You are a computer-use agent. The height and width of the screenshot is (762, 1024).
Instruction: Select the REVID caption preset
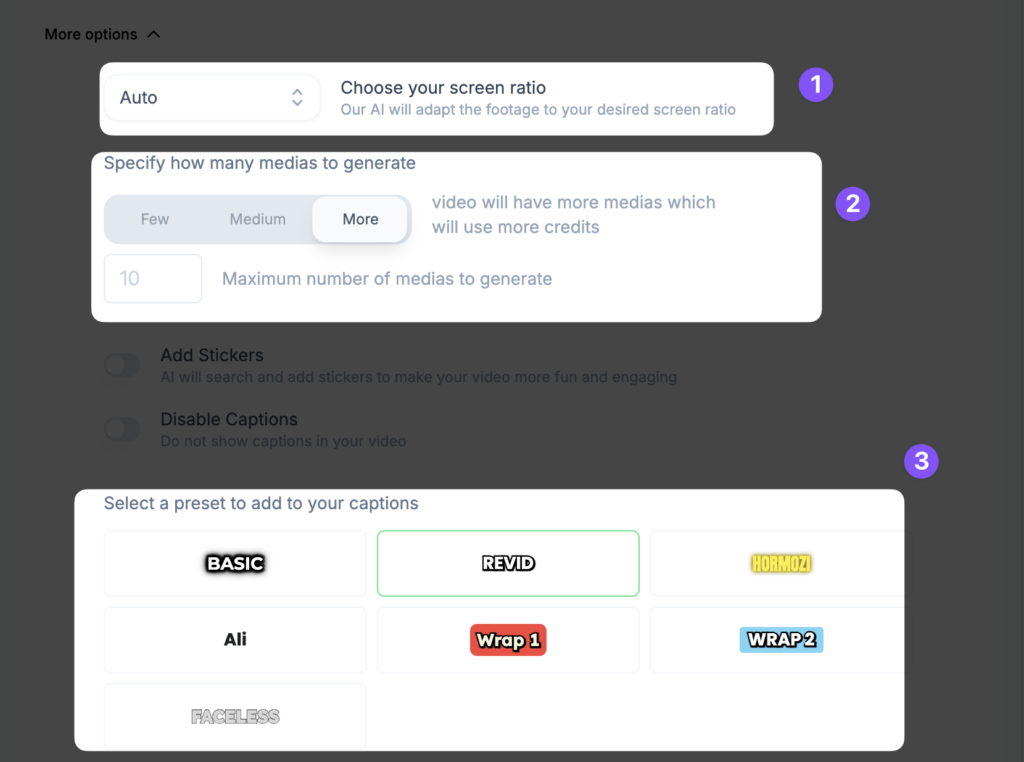click(508, 563)
